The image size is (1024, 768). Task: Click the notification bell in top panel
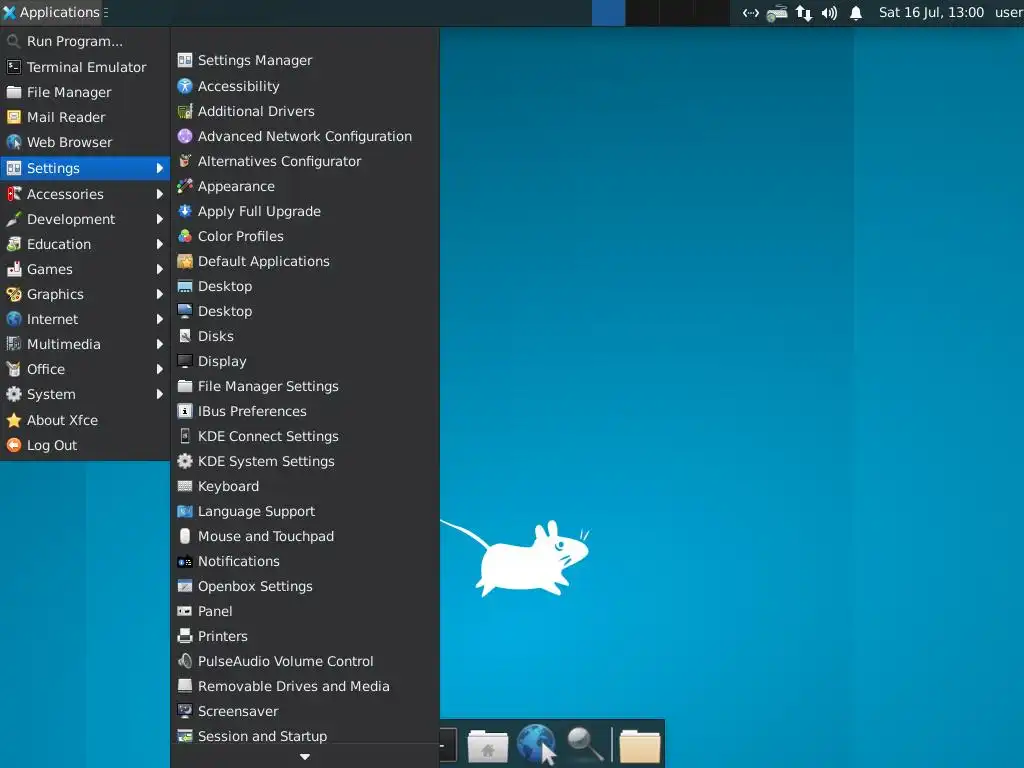(856, 12)
